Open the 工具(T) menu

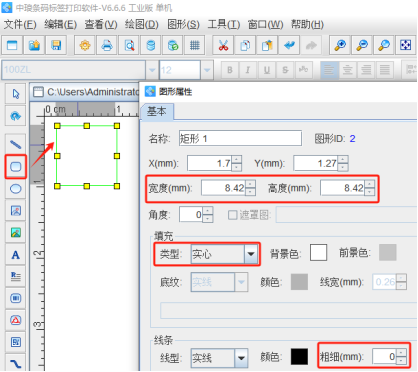pyautogui.click(x=223, y=24)
